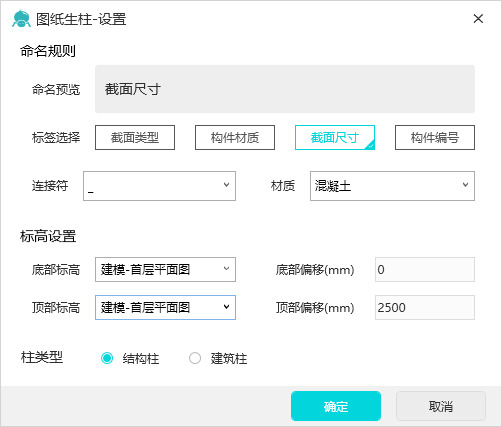Screen dimensions: 502x427
Task: Confirm settings with 确定 button
Action: 336,406
